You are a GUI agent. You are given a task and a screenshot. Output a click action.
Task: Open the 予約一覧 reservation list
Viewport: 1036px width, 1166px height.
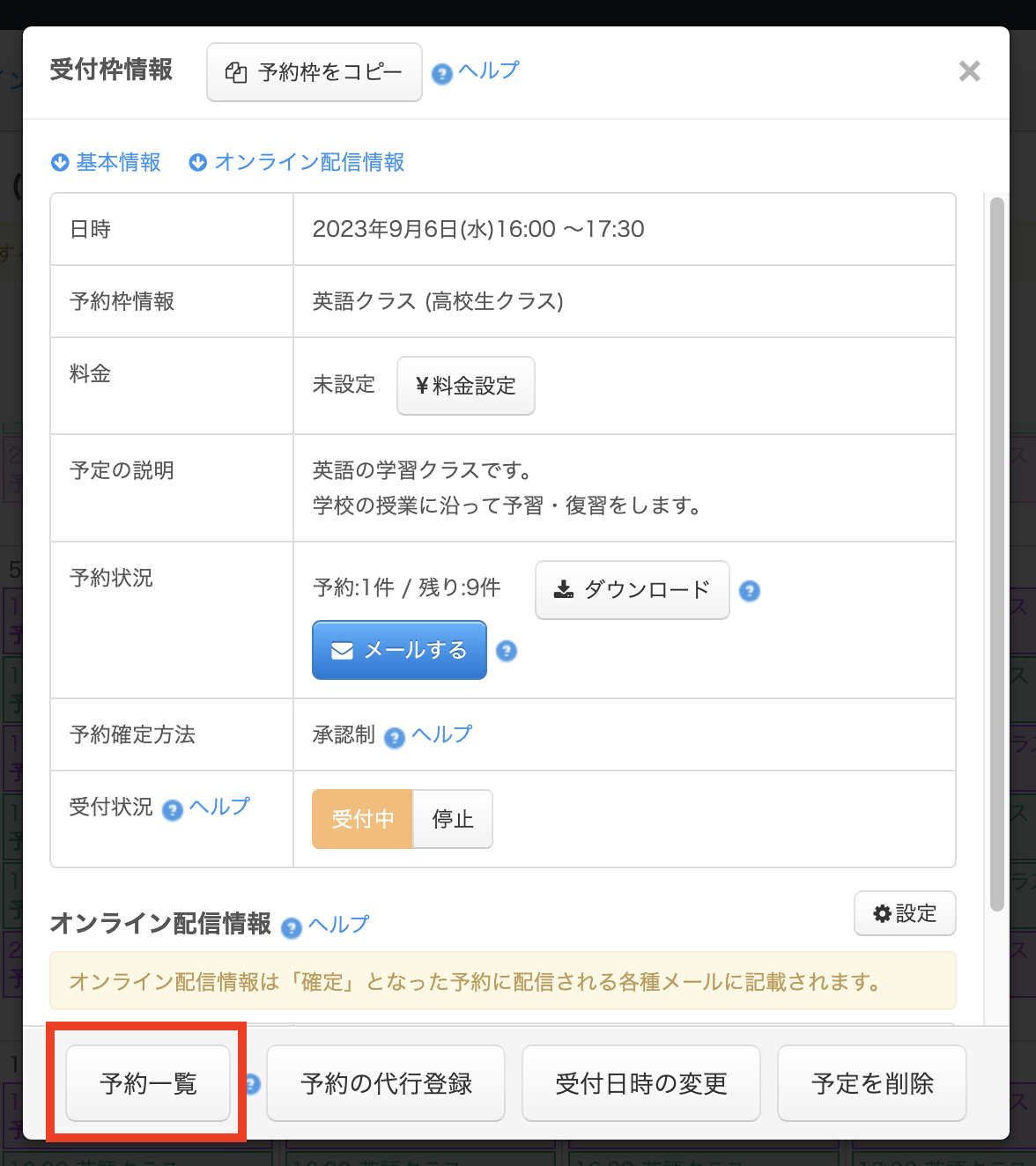click(148, 1083)
